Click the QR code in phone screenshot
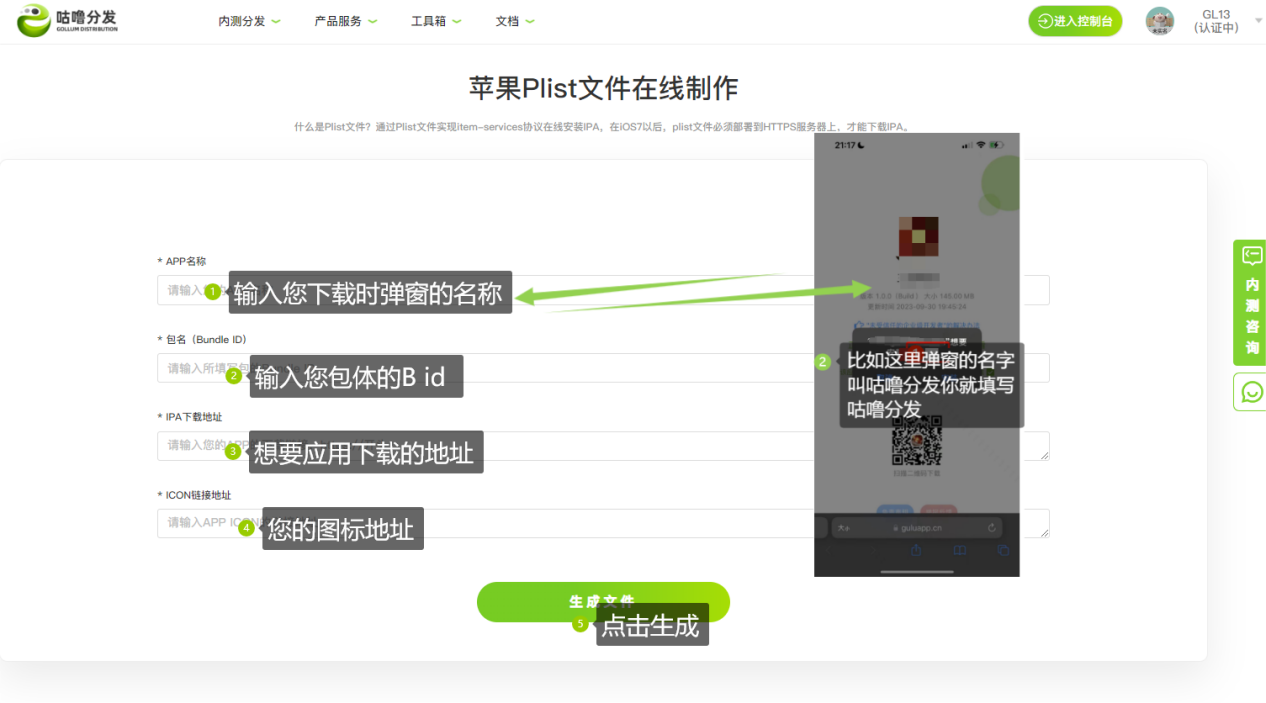The height and width of the screenshot is (703, 1266). 917,440
